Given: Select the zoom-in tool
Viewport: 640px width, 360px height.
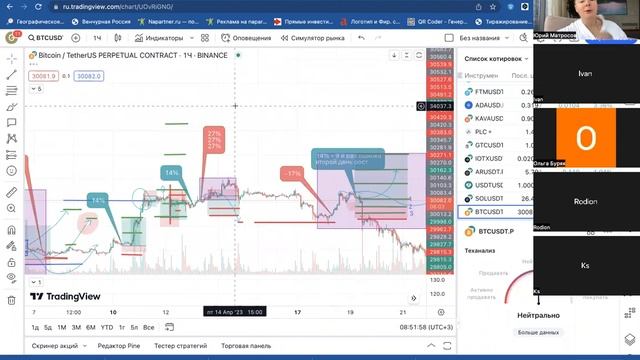Looking at the screenshot, I should click(x=11, y=208).
